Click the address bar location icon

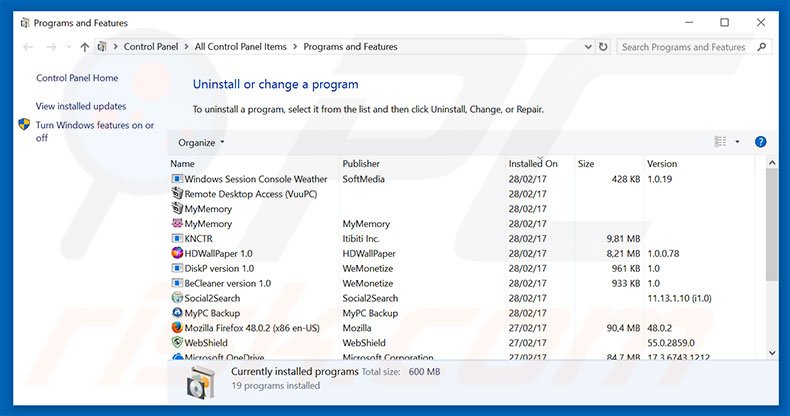102,47
